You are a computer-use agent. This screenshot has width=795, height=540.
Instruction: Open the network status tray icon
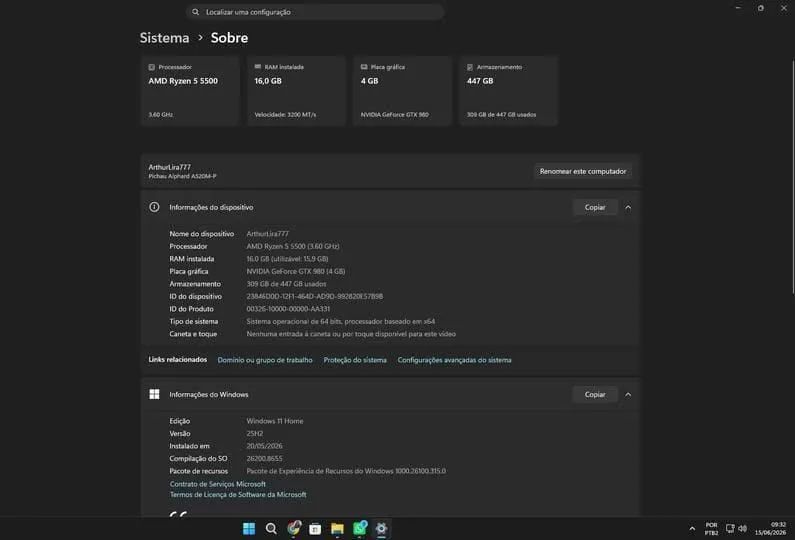730,528
